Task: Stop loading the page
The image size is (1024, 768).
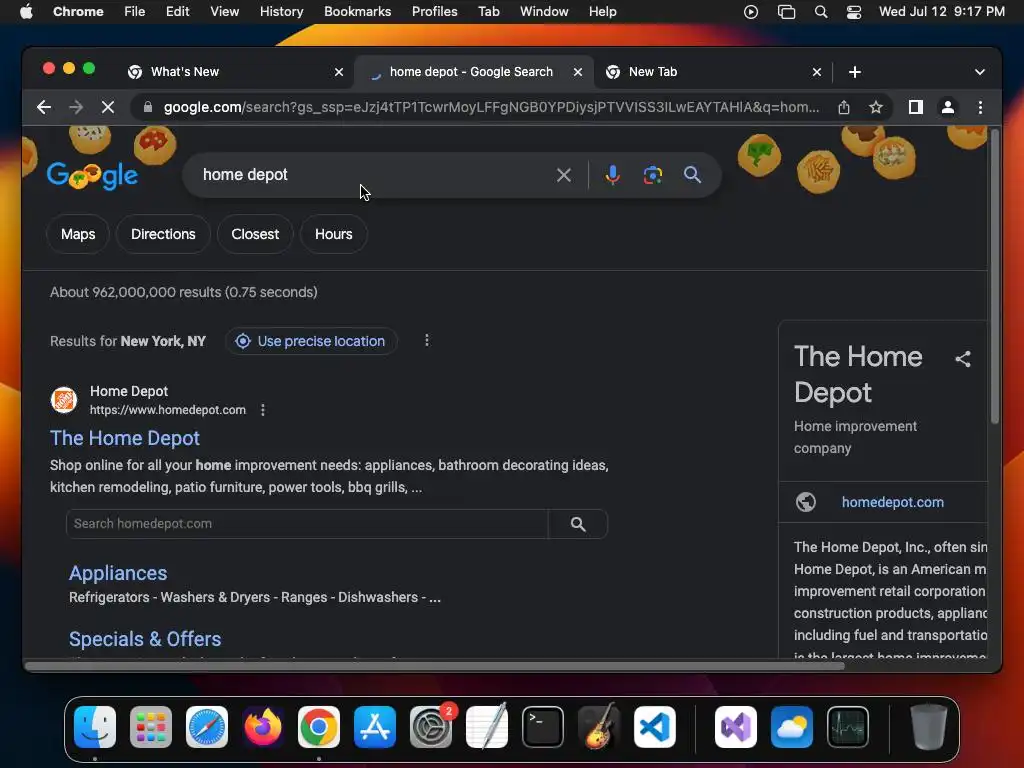Action: pyautogui.click(x=108, y=107)
